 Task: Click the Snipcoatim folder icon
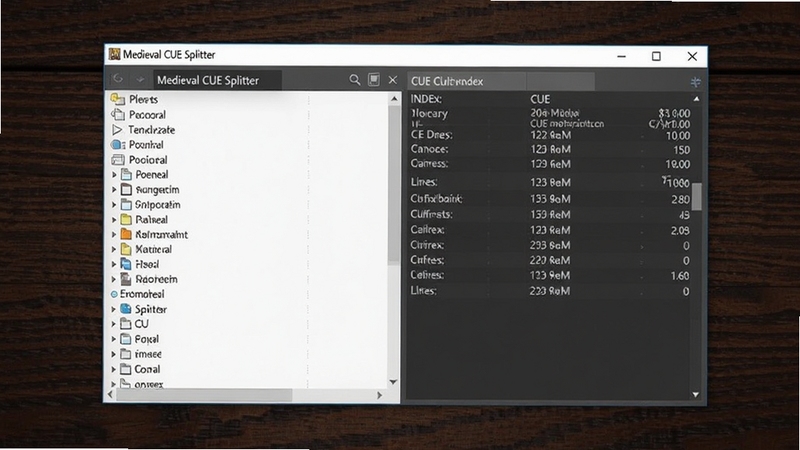pos(126,205)
